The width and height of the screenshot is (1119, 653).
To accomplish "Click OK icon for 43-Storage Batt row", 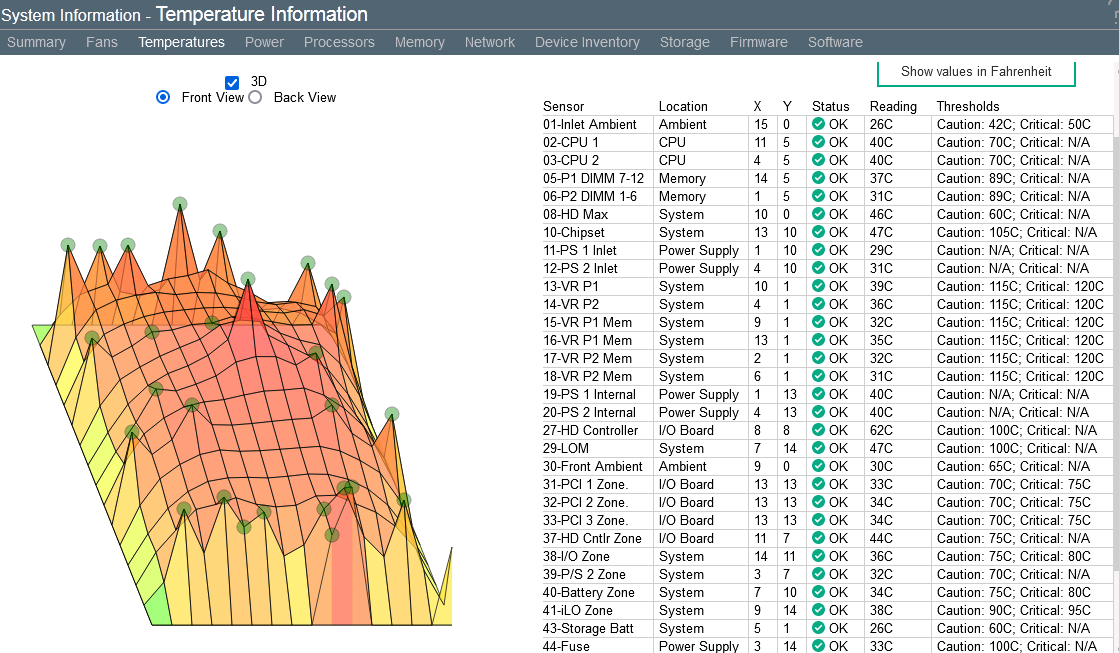I will [x=818, y=628].
